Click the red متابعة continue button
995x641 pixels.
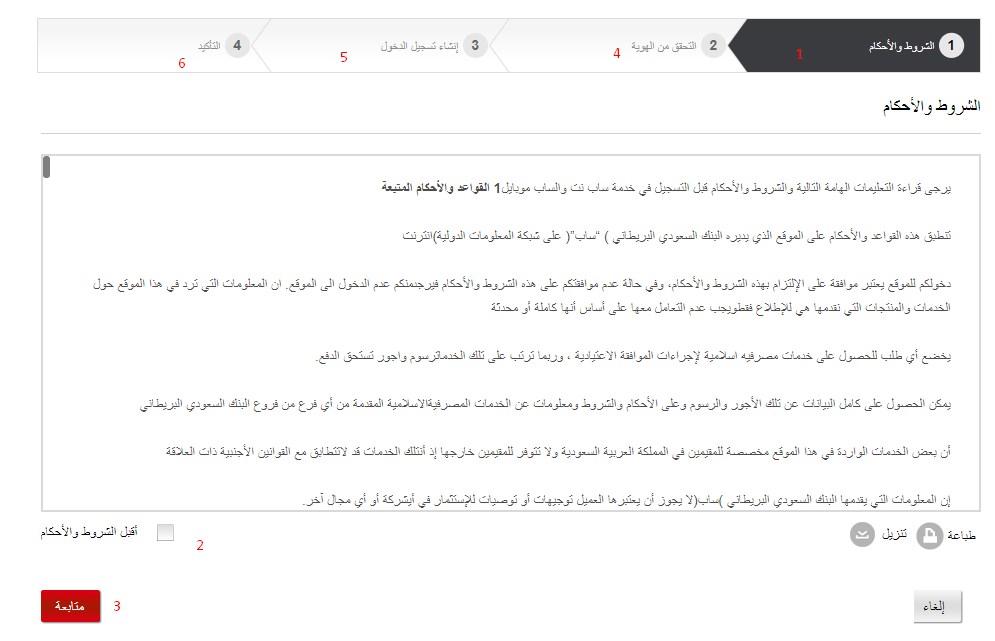[x=70, y=606]
